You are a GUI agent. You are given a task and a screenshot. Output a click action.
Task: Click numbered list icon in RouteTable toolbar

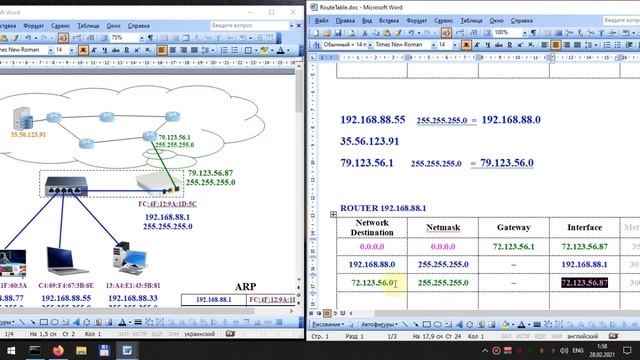(607, 45)
